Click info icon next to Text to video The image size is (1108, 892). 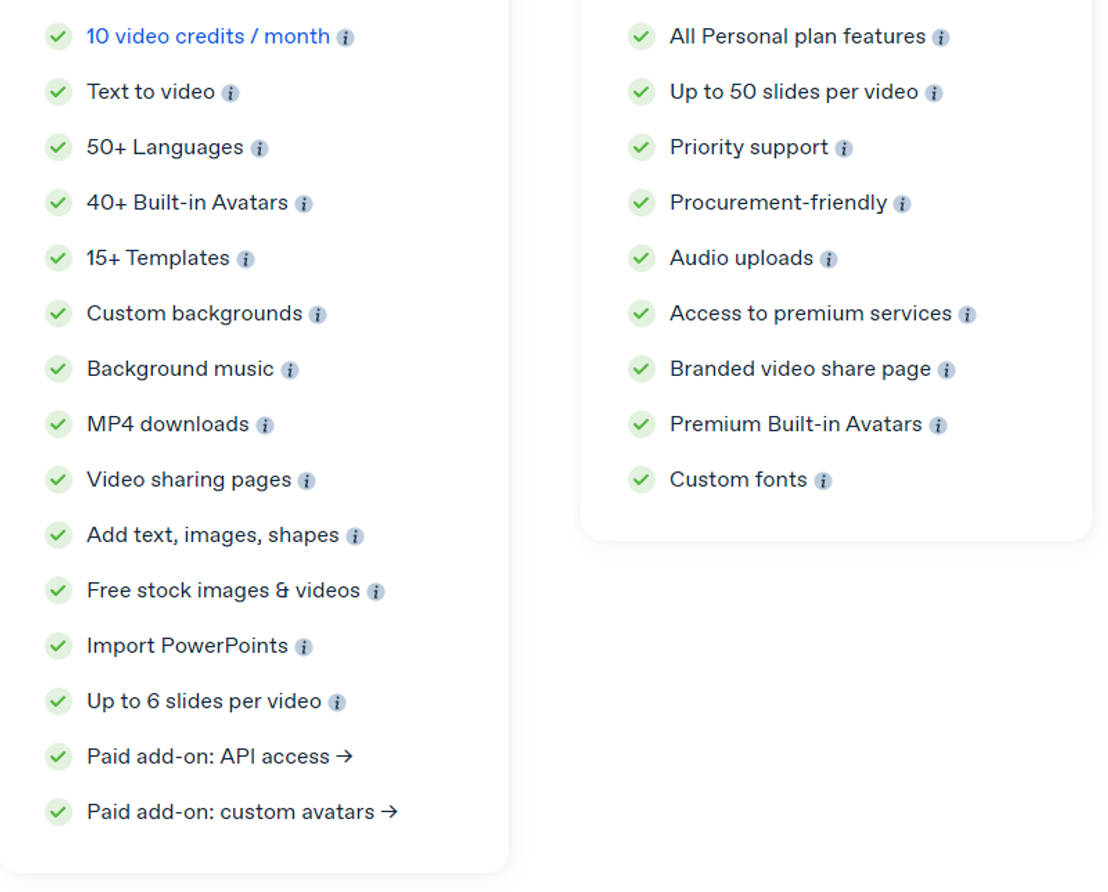pos(230,93)
